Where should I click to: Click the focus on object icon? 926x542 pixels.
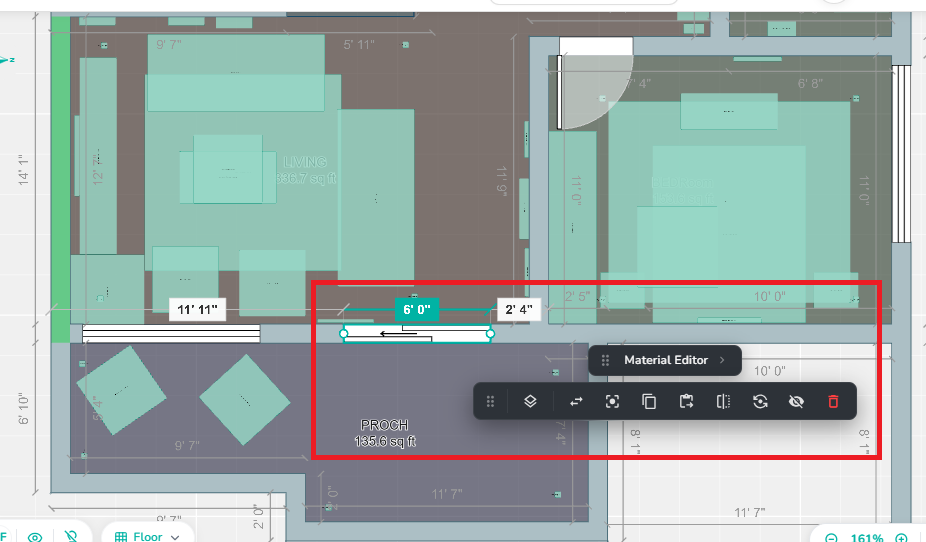(x=612, y=401)
